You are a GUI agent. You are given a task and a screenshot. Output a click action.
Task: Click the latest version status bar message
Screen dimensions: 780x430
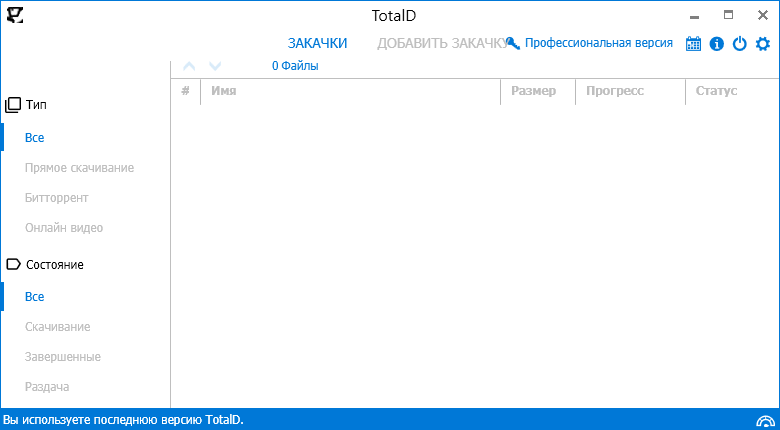pos(123,420)
